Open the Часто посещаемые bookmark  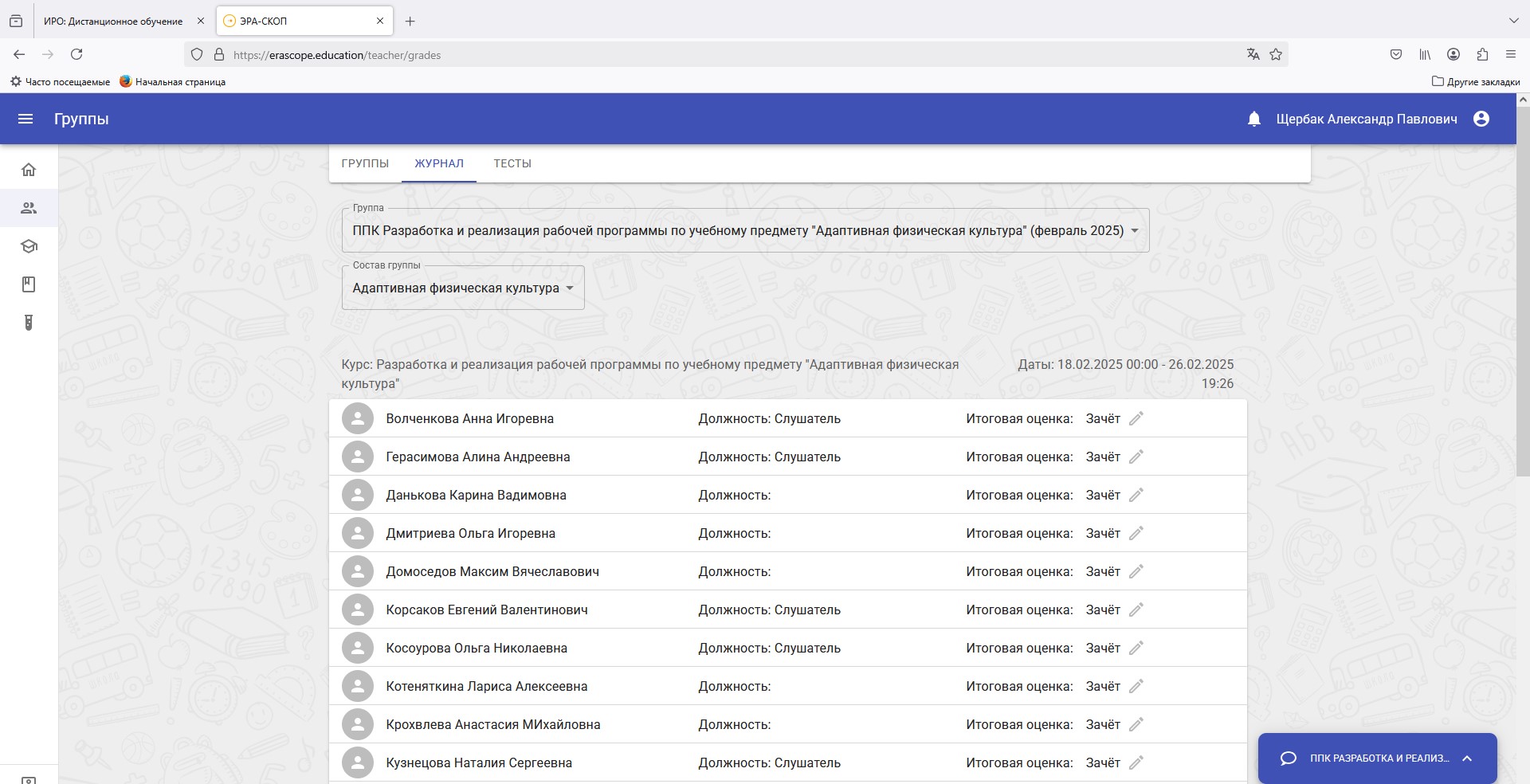60,81
